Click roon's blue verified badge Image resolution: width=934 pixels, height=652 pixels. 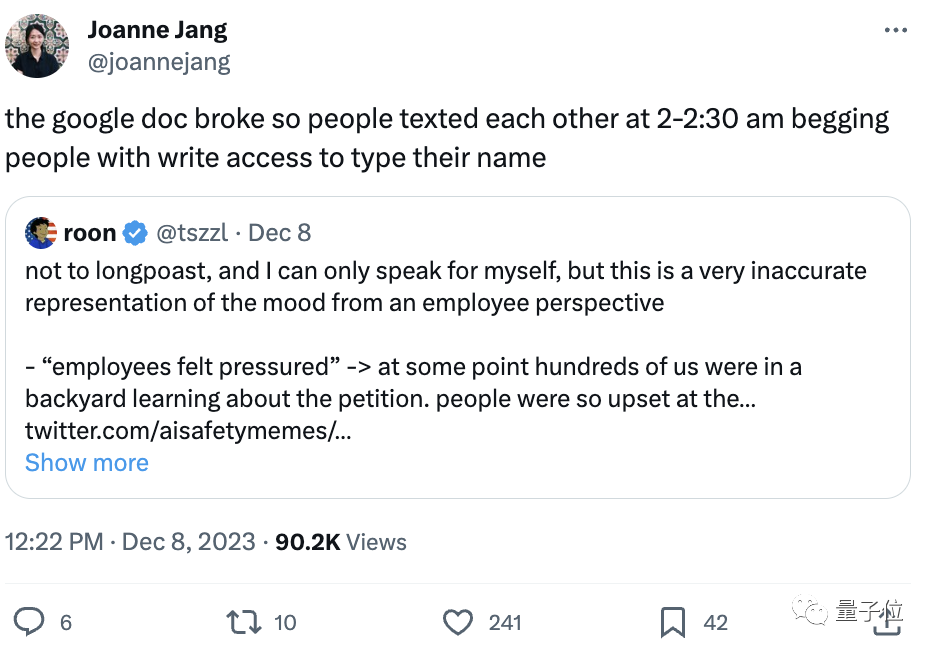point(135,233)
